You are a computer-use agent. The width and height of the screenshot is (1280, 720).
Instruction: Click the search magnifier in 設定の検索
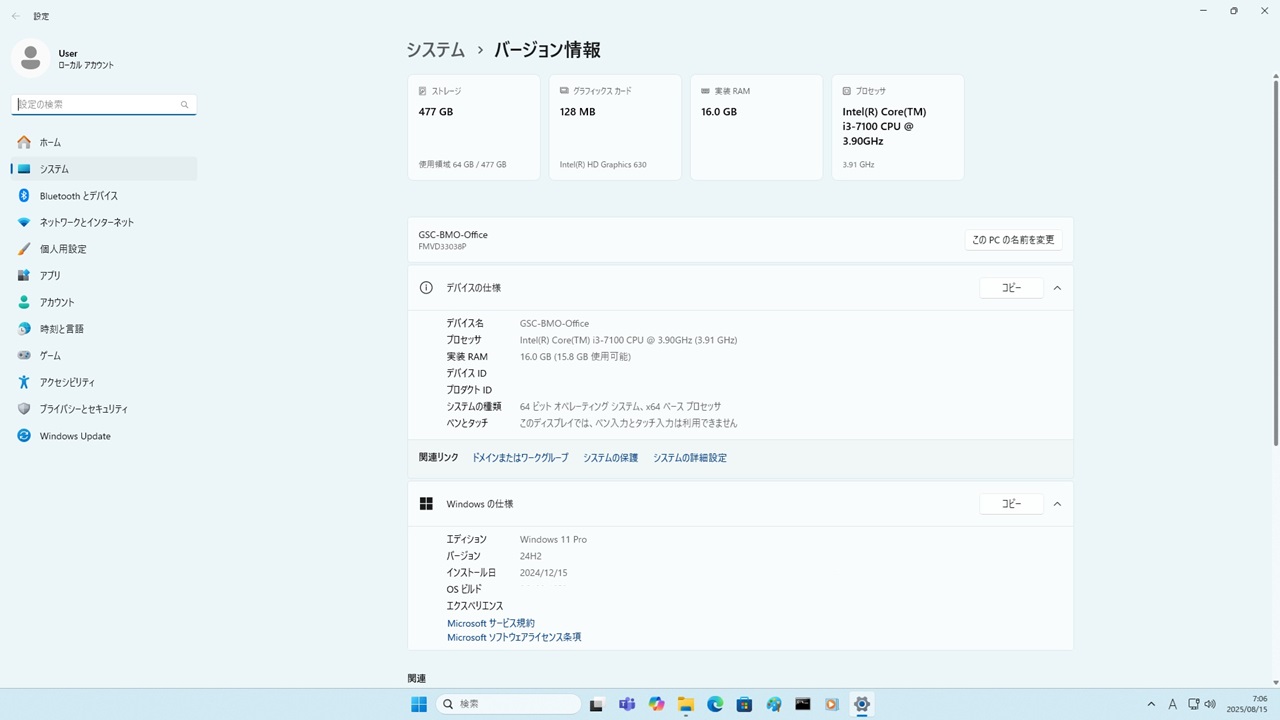click(x=185, y=104)
